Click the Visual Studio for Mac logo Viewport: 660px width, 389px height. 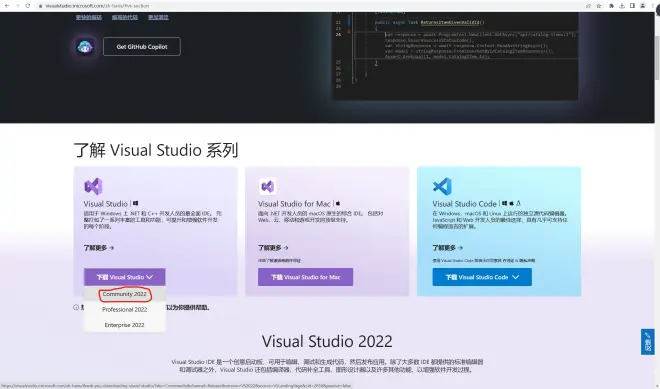[268, 187]
